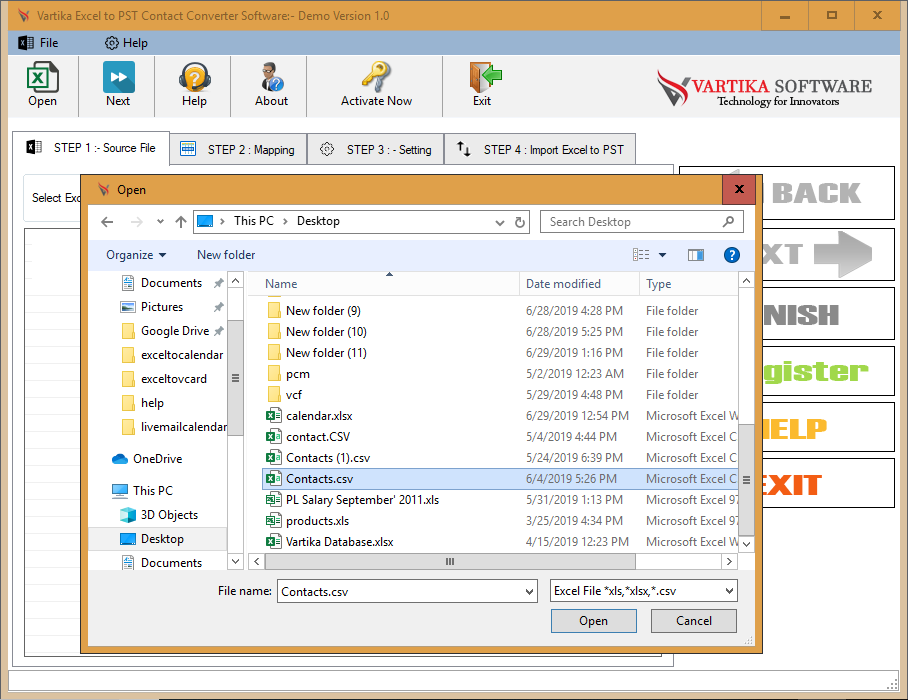
Task: Select the contact.CSV file icon
Action: coord(273,437)
